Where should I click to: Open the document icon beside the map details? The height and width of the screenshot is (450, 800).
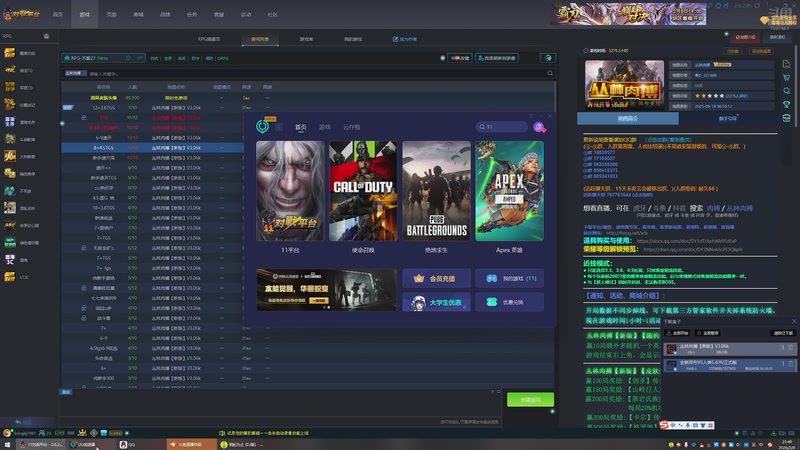pos(786,64)
